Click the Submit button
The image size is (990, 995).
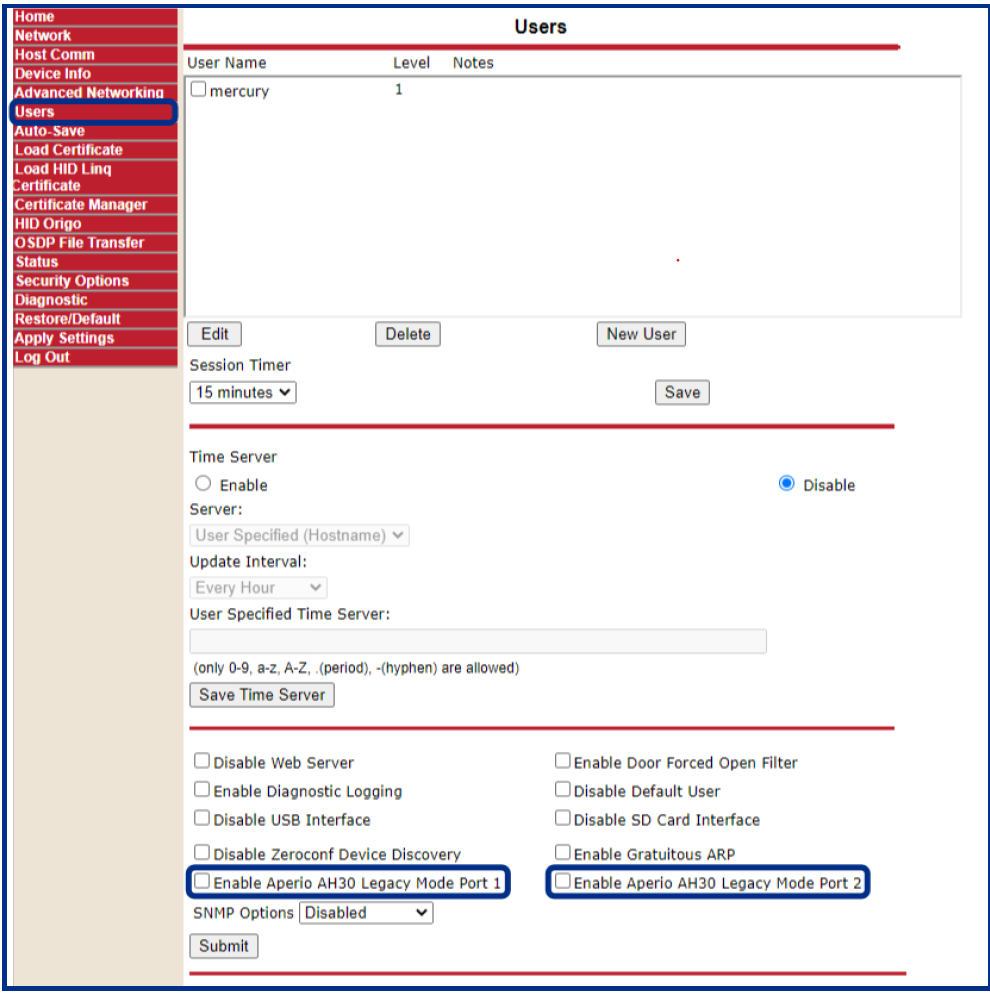(224, 946)
